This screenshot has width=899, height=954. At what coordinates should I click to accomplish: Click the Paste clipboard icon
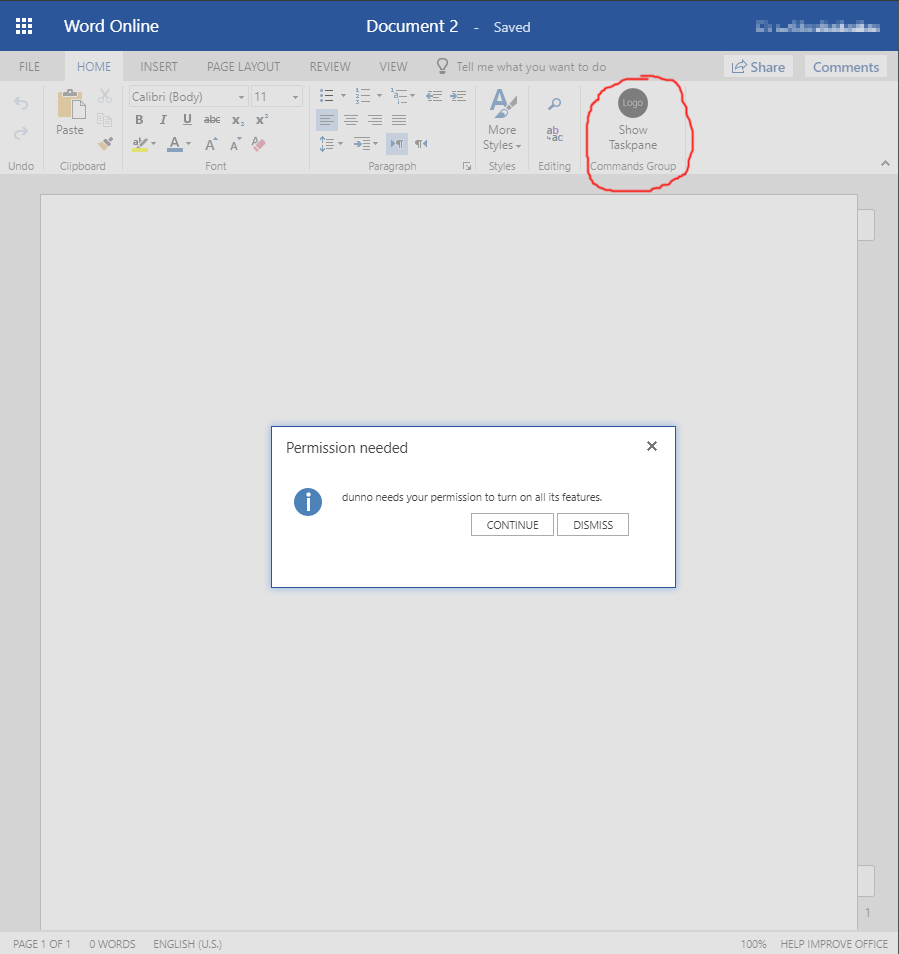point(71,104)
